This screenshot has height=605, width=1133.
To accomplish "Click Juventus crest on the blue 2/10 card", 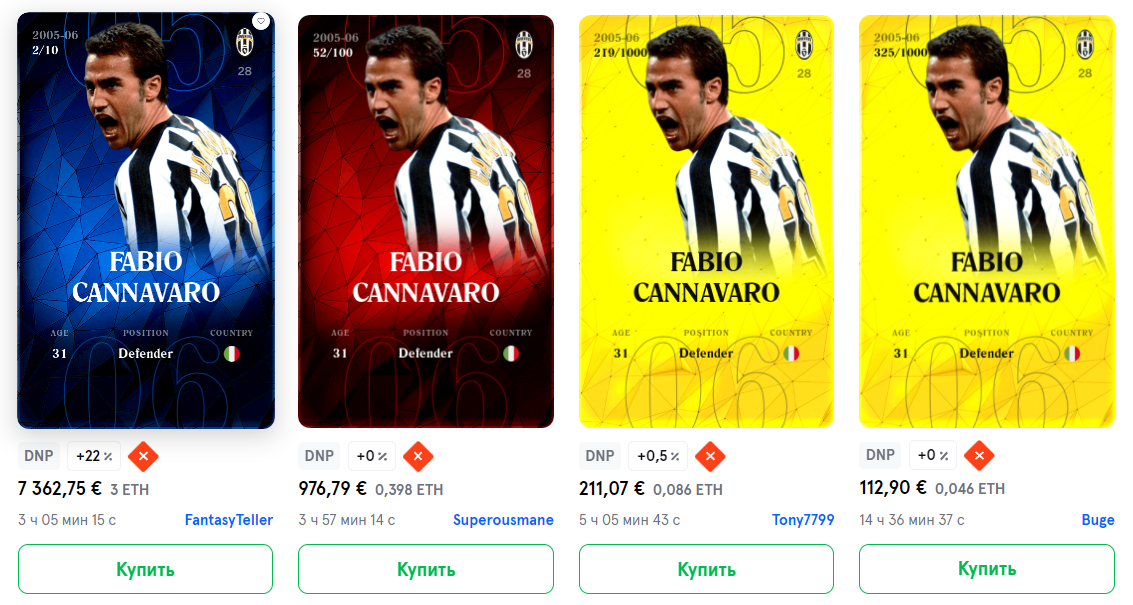I will pyautogui.click(x=245, y=43).
